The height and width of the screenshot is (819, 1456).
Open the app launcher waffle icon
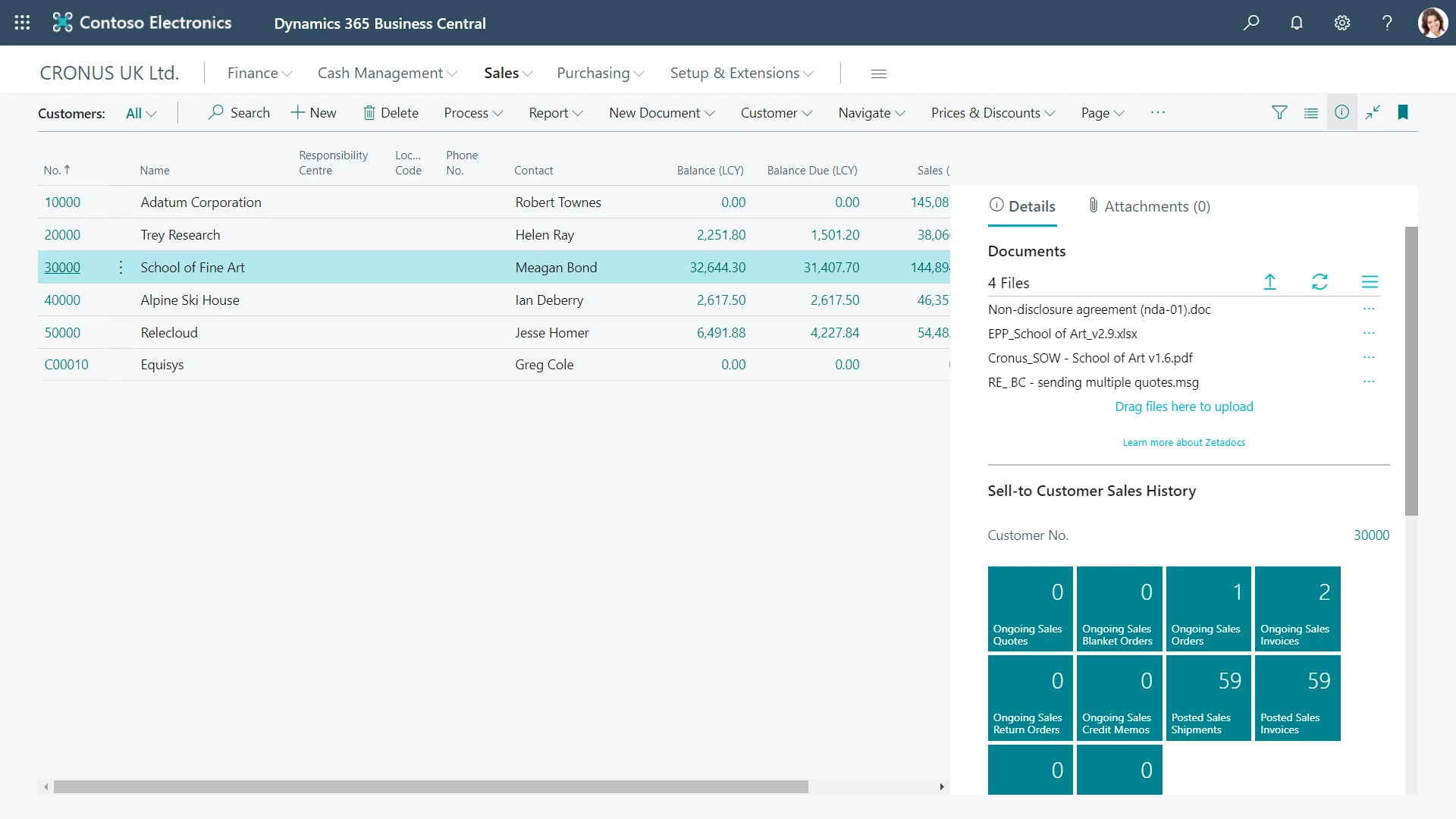[x=22, y=23]
